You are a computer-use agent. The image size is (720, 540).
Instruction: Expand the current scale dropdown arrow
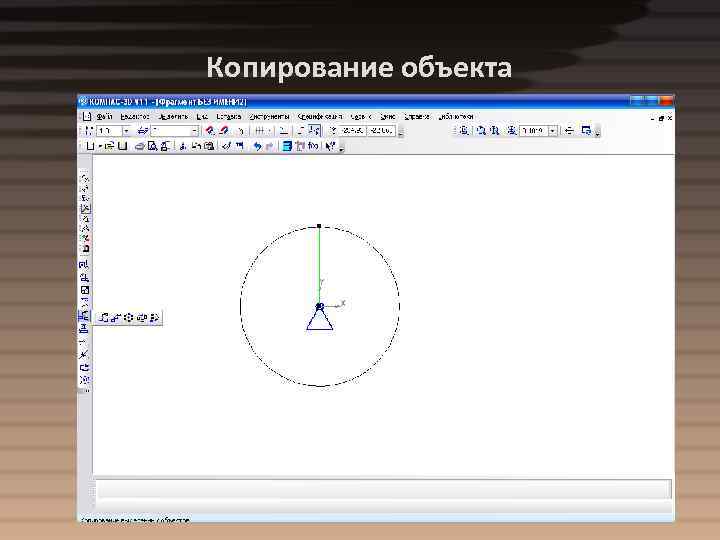[126, 131]
